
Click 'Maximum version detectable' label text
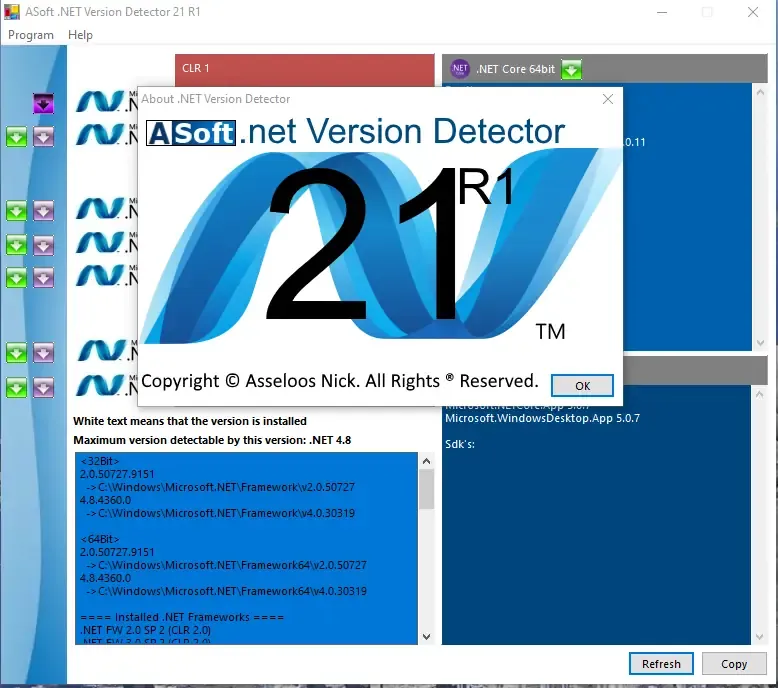point(212,440)
